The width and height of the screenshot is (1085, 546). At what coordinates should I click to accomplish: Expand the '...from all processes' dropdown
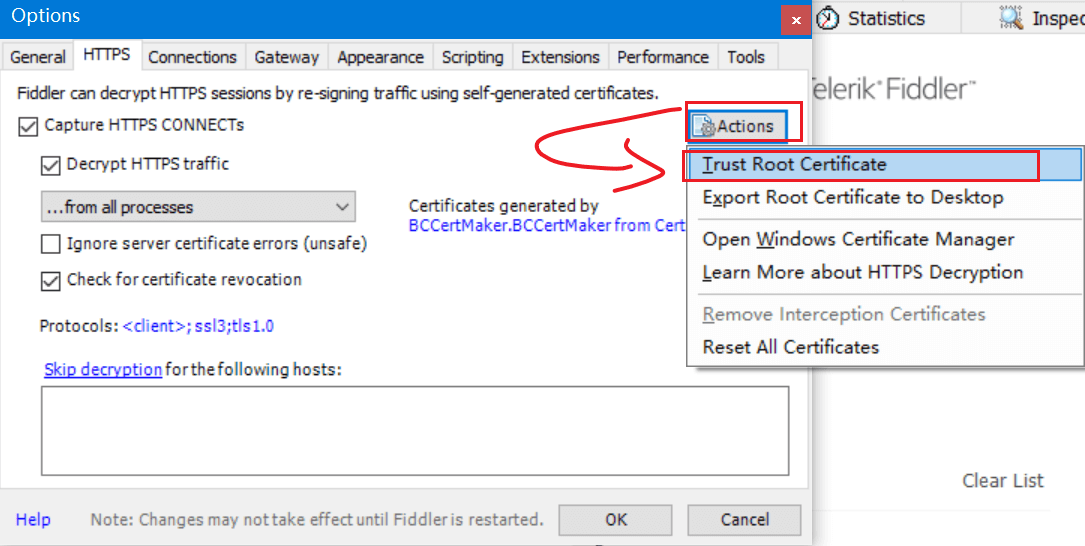(199, 207)
